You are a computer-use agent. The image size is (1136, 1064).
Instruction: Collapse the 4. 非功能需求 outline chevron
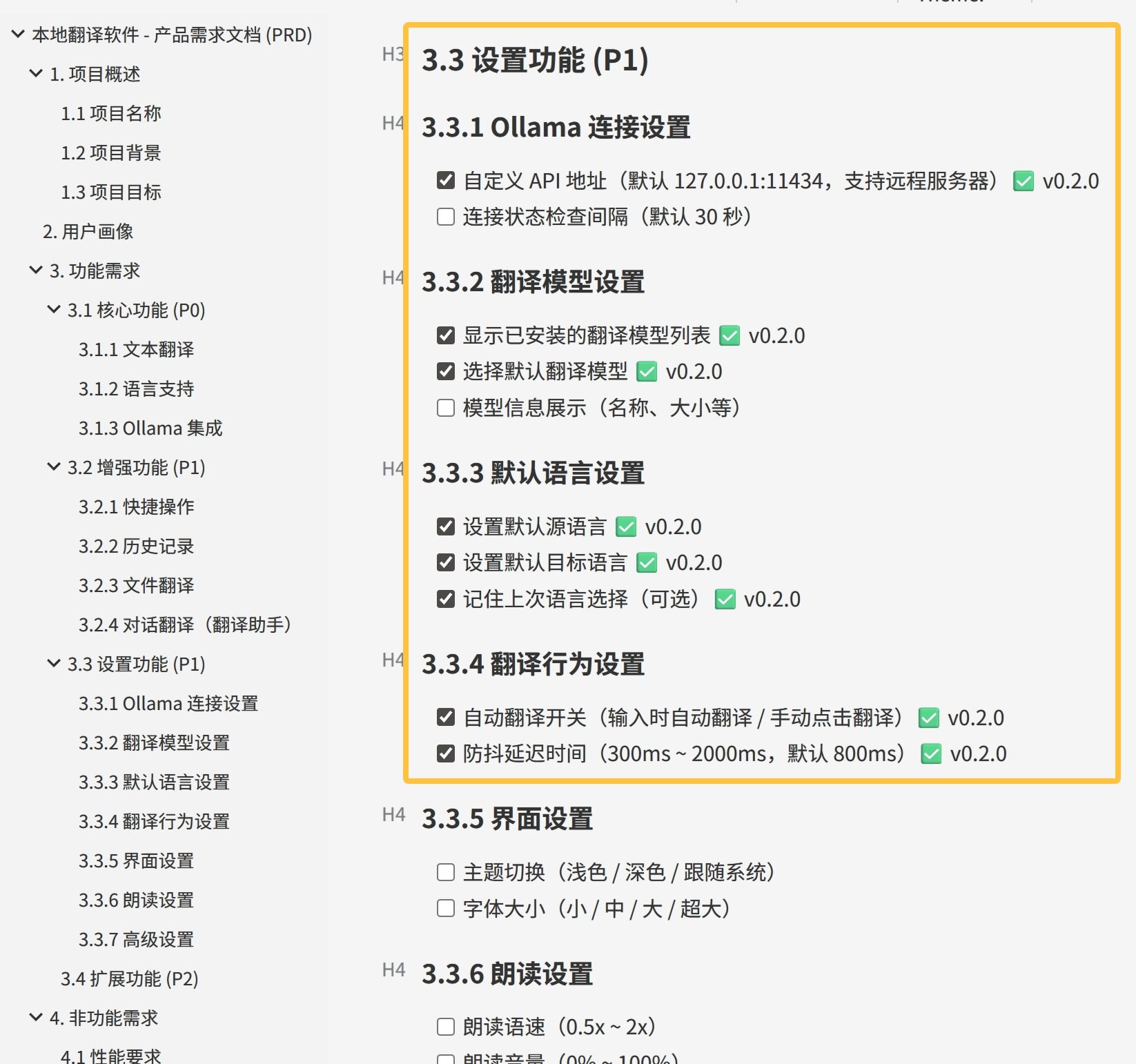[36, 1017]
